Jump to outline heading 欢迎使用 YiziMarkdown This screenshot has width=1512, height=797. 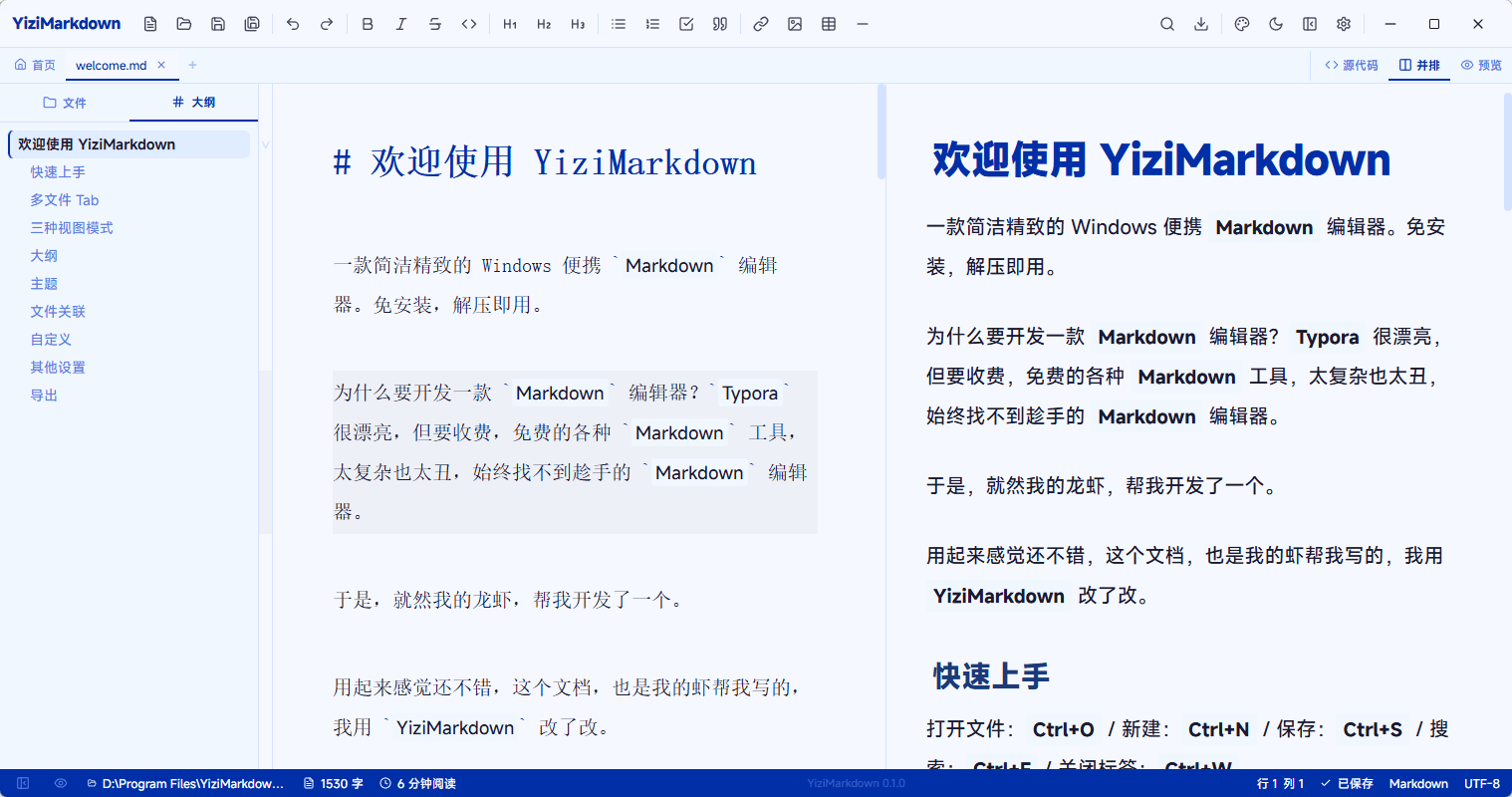point(128,144)
